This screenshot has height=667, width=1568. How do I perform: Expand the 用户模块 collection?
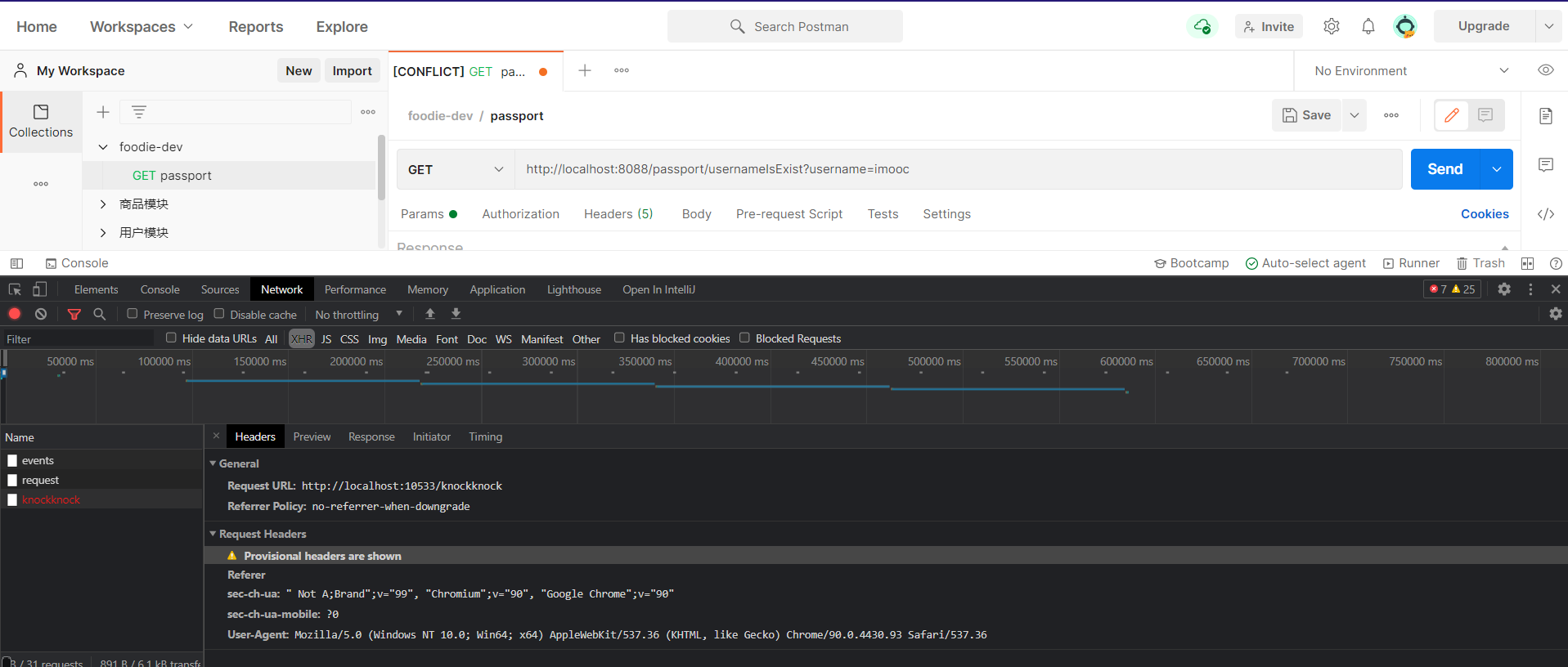click(103, 233)
